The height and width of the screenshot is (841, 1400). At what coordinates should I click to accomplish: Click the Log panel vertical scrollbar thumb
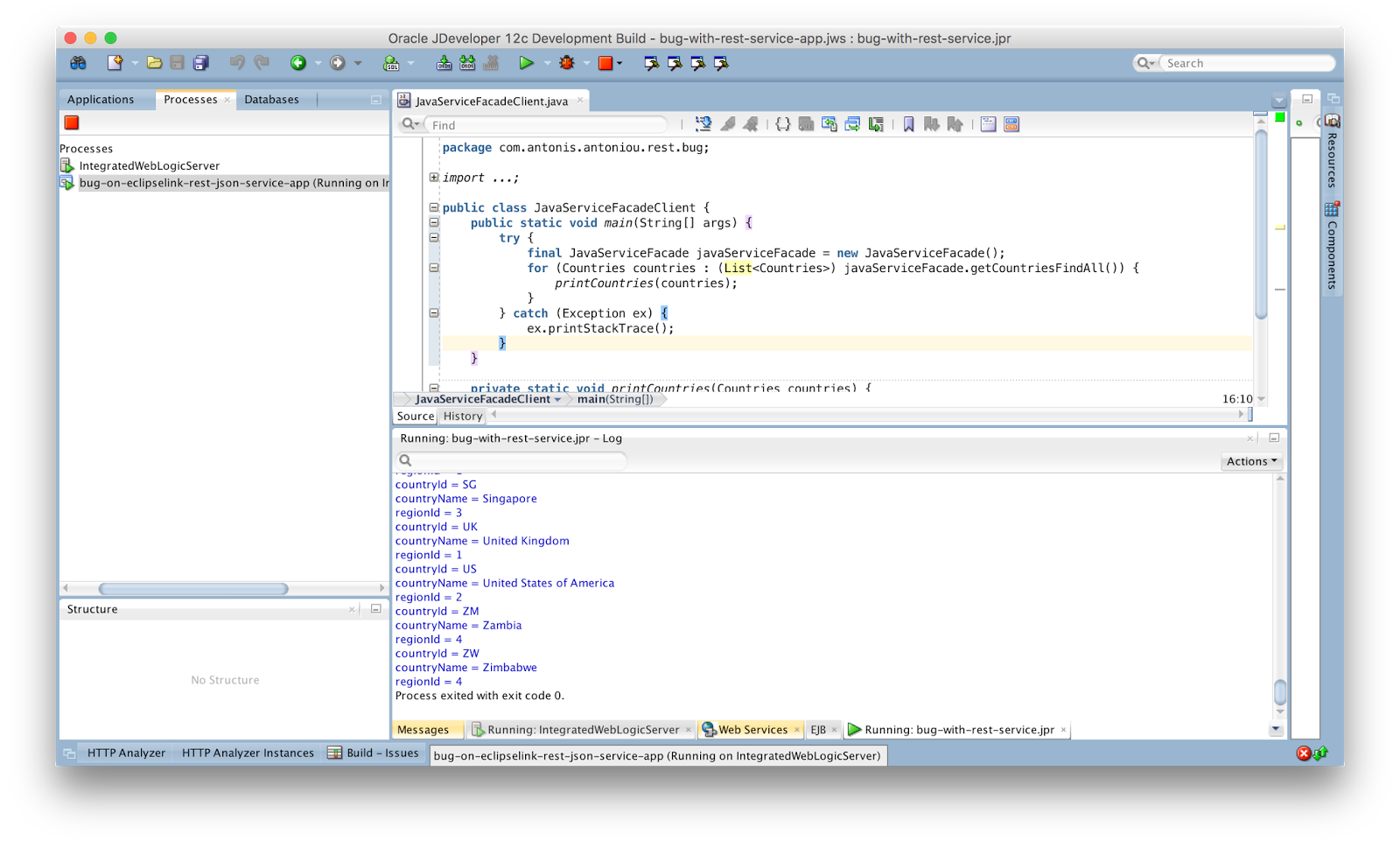click(x=1279, y=692)
